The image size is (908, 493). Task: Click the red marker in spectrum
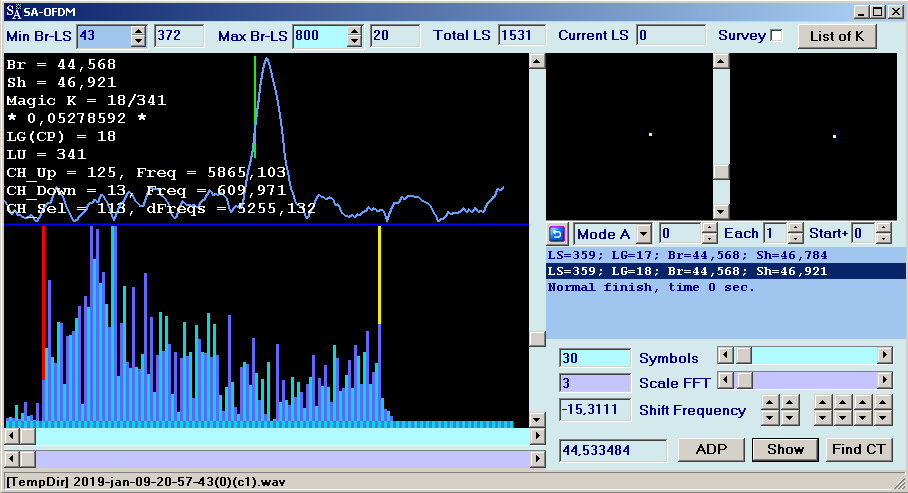[x=43, y=303]
